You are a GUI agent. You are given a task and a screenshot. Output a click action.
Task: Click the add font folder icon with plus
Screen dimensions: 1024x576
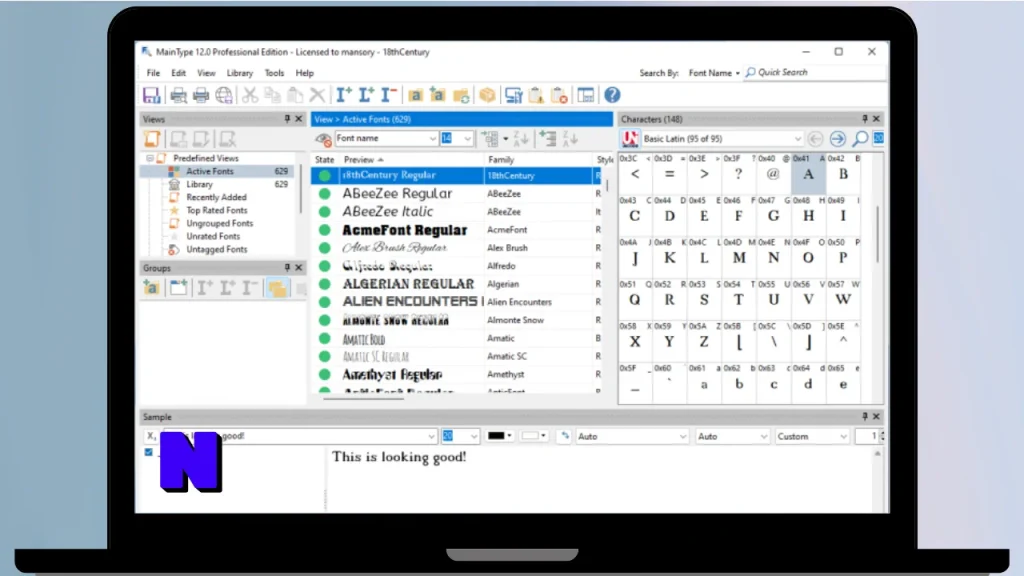[x=438, y=95]
